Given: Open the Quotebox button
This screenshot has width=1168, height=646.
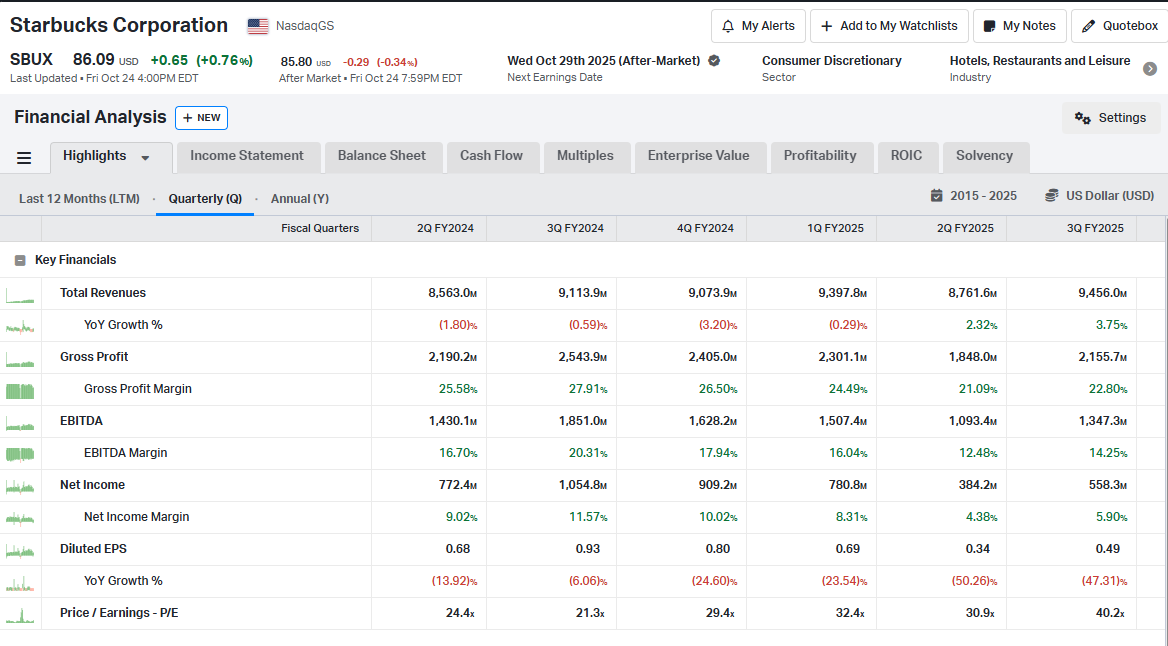Looking at the screenshot, I should 1120,26.
